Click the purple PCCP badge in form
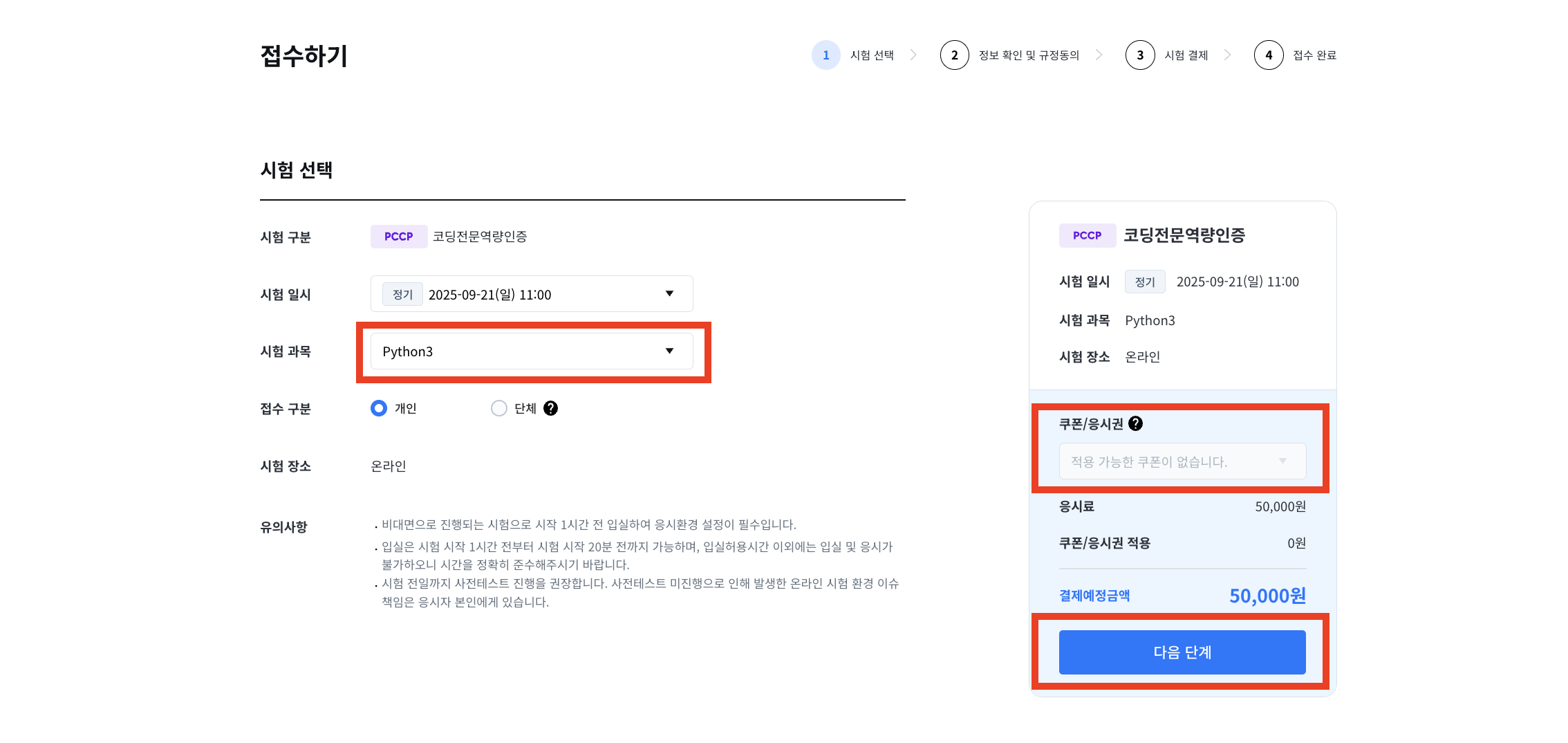This screenshot has width=1568, height=743. tap(398, 237)
